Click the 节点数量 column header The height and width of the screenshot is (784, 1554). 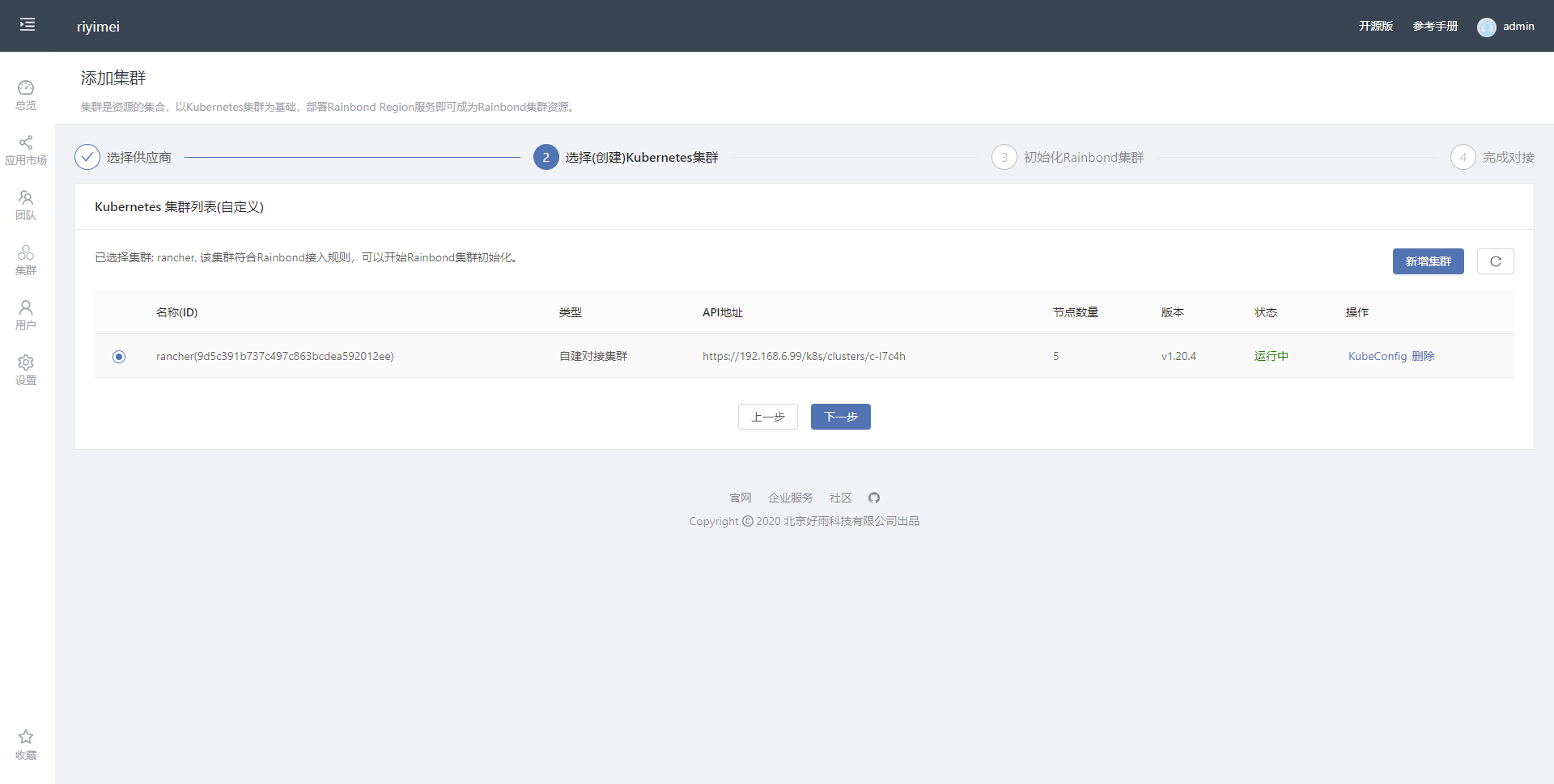click(x=1076, y=312)
